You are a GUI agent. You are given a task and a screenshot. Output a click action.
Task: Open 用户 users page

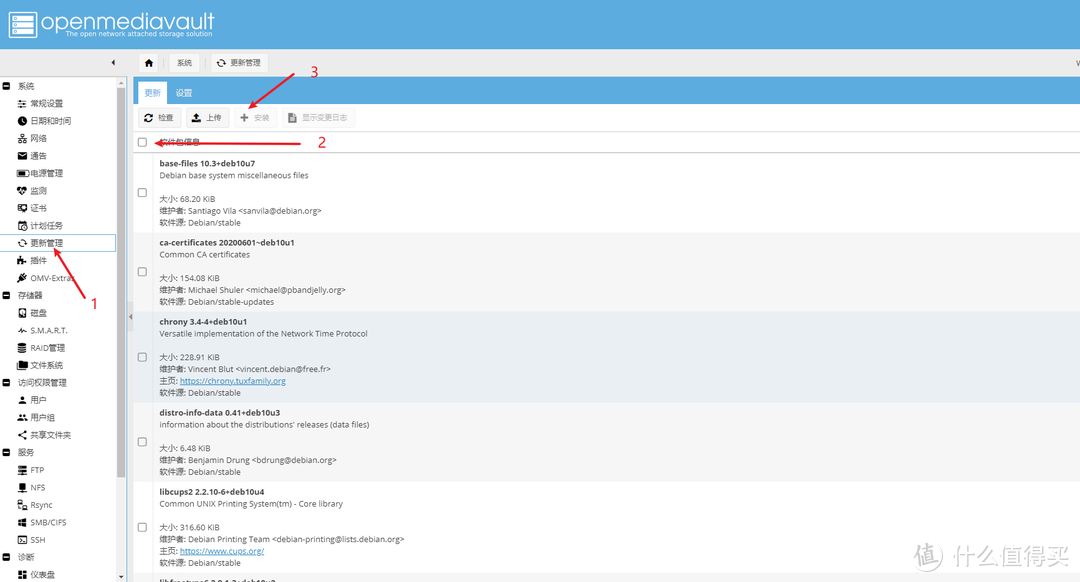[32, 400]
